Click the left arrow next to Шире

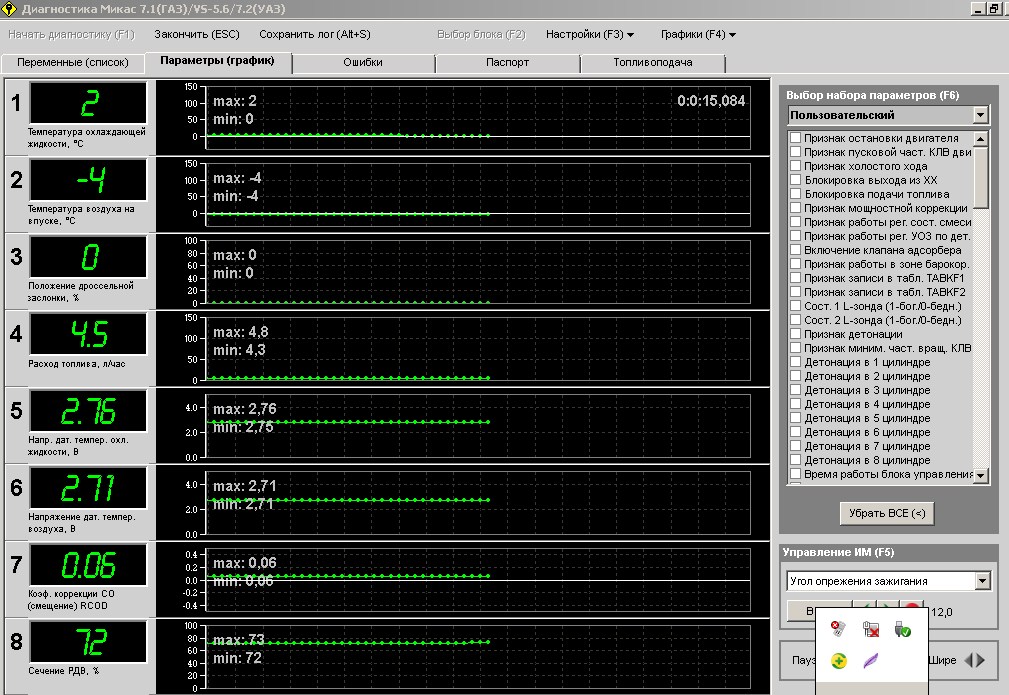pos(969,660)
